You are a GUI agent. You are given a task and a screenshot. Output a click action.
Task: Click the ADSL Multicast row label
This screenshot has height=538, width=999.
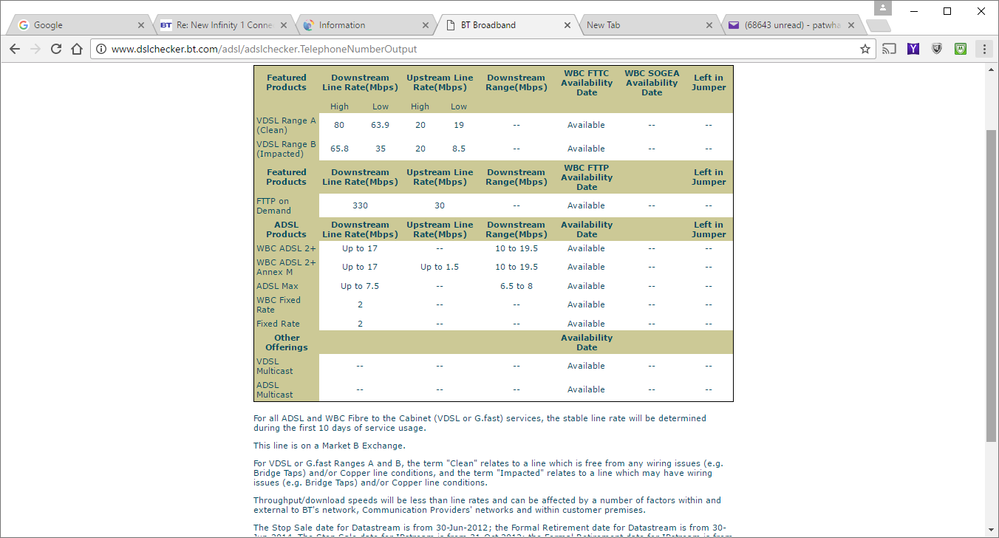click(275, 389)
